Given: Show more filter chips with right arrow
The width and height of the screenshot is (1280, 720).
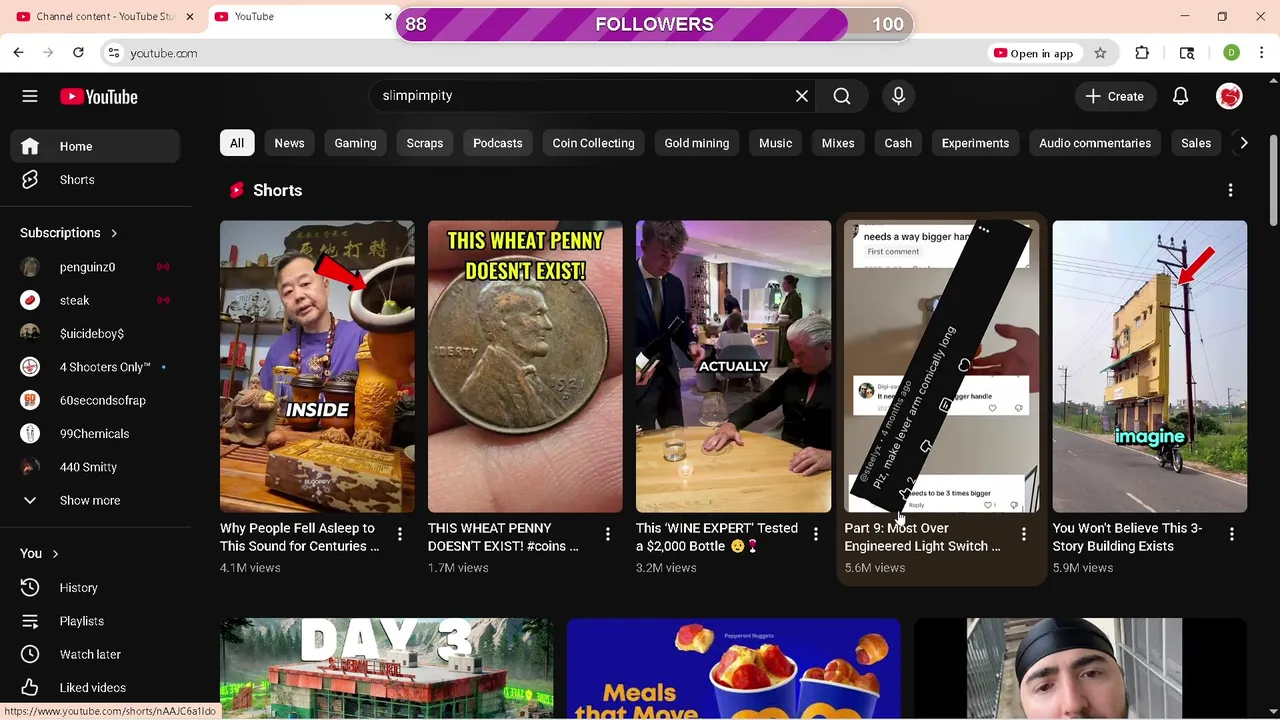Looking at the screenshot, I should click(1243, 143).
